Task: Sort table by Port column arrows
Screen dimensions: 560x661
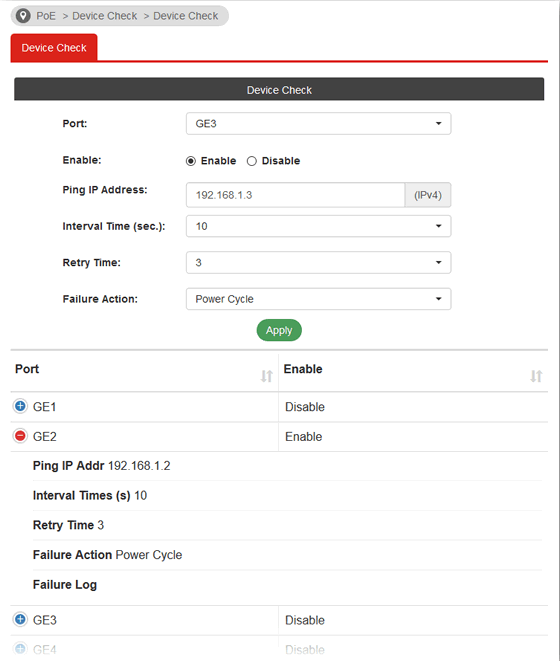Action: coord(267,376)
